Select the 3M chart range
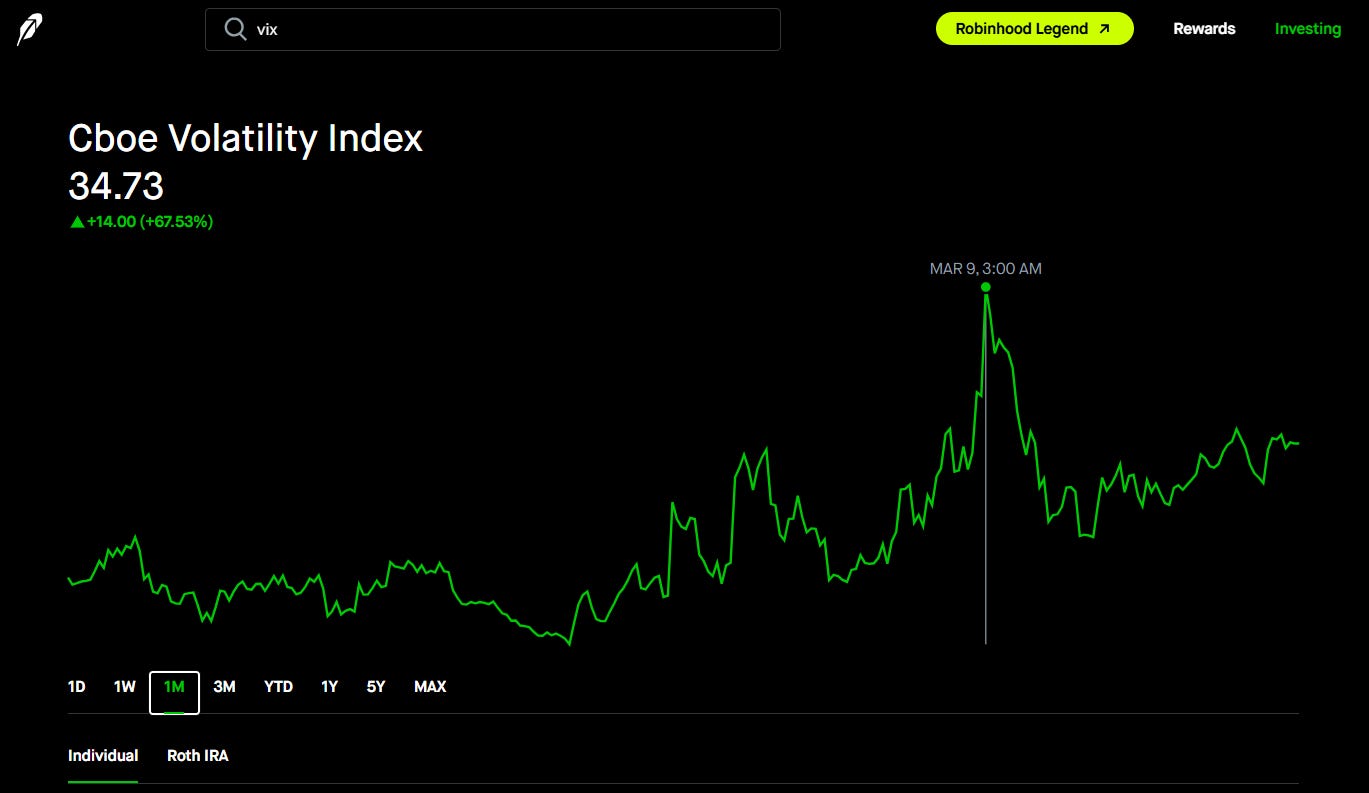Screen dimensions: 1369x793 [224, 687]
